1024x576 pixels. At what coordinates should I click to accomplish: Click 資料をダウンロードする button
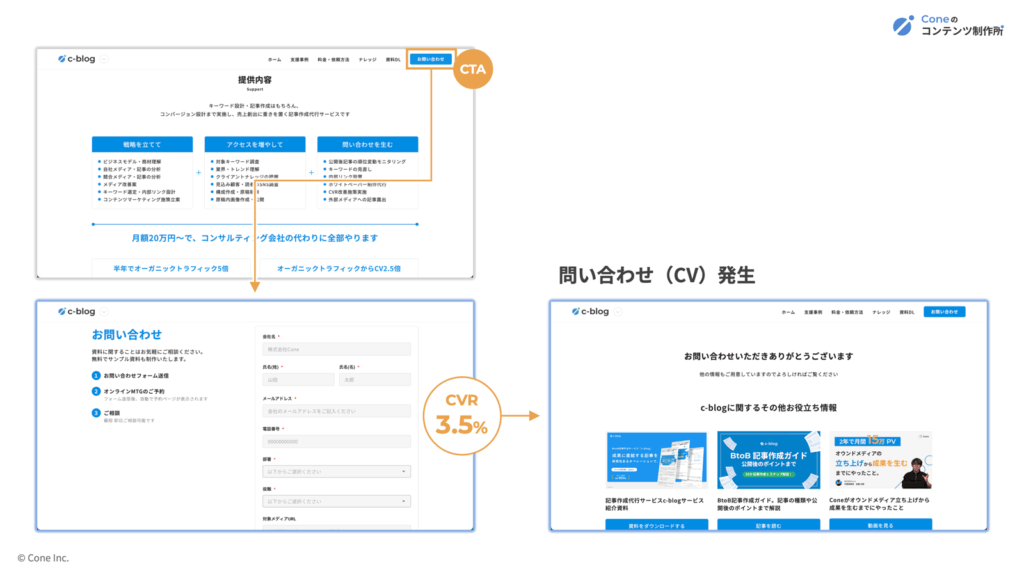coord(656,525)
